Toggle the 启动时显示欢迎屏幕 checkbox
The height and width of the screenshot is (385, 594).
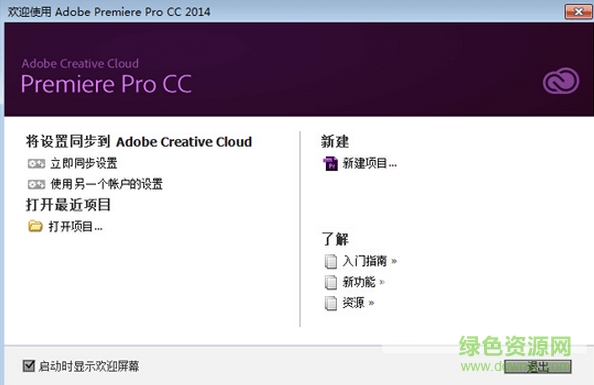click(x=29, y=366)
